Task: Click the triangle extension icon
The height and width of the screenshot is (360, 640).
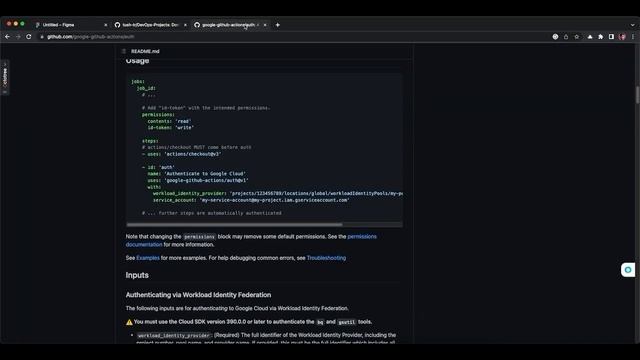Action: (590, 37)
